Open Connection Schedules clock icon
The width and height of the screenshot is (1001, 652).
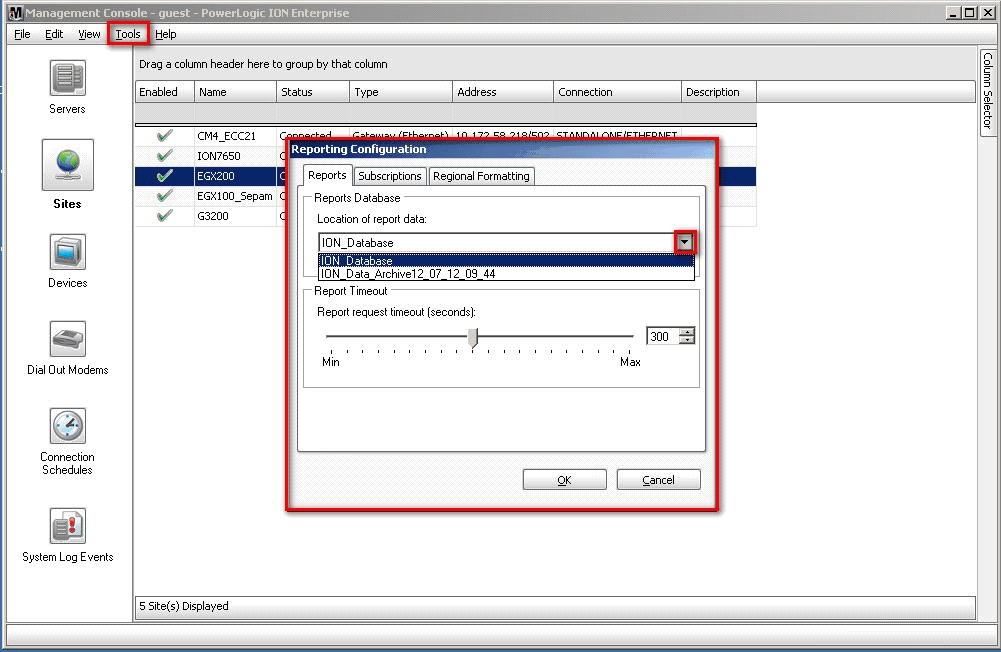pos(68,426)
